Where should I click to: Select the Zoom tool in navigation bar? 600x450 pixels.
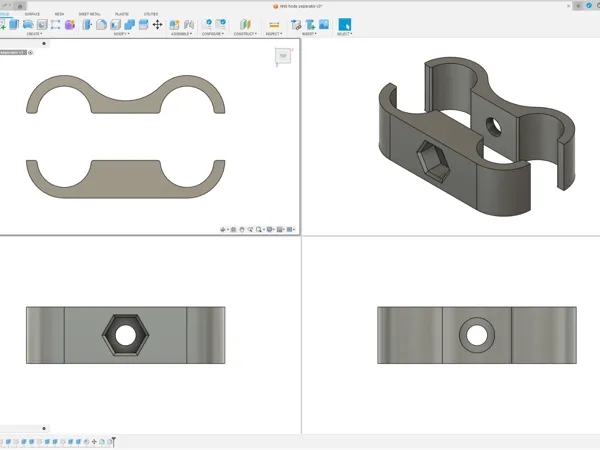250,230
